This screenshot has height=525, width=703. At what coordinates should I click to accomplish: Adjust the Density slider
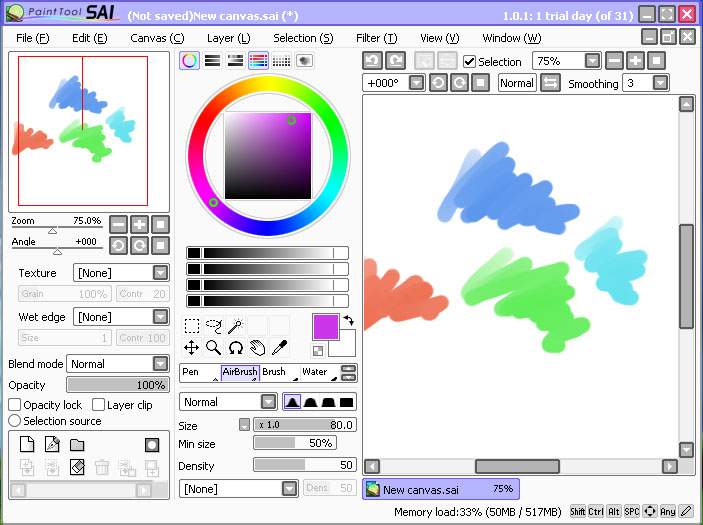click(305, 465)
